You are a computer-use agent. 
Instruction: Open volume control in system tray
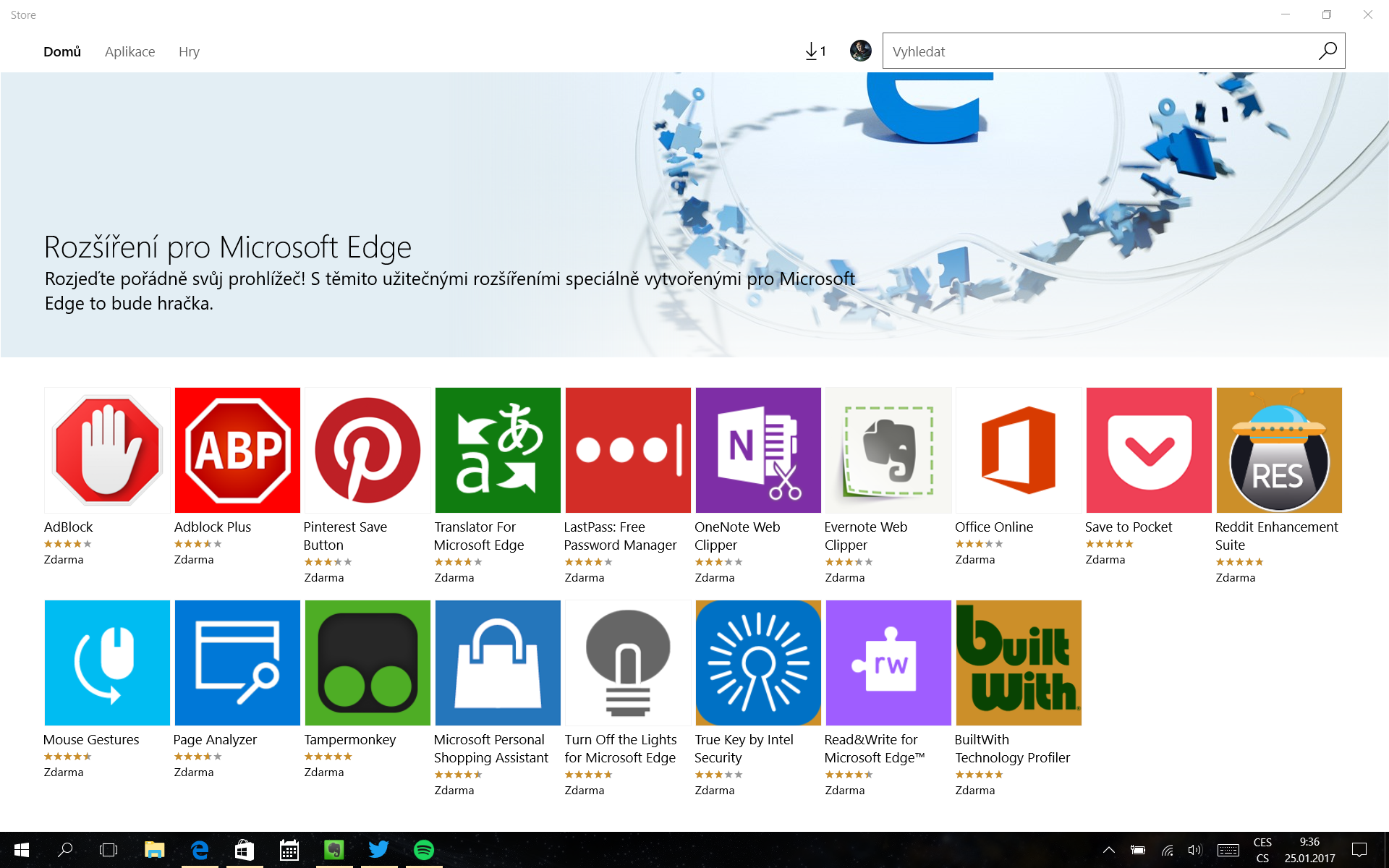[1194, 850]
